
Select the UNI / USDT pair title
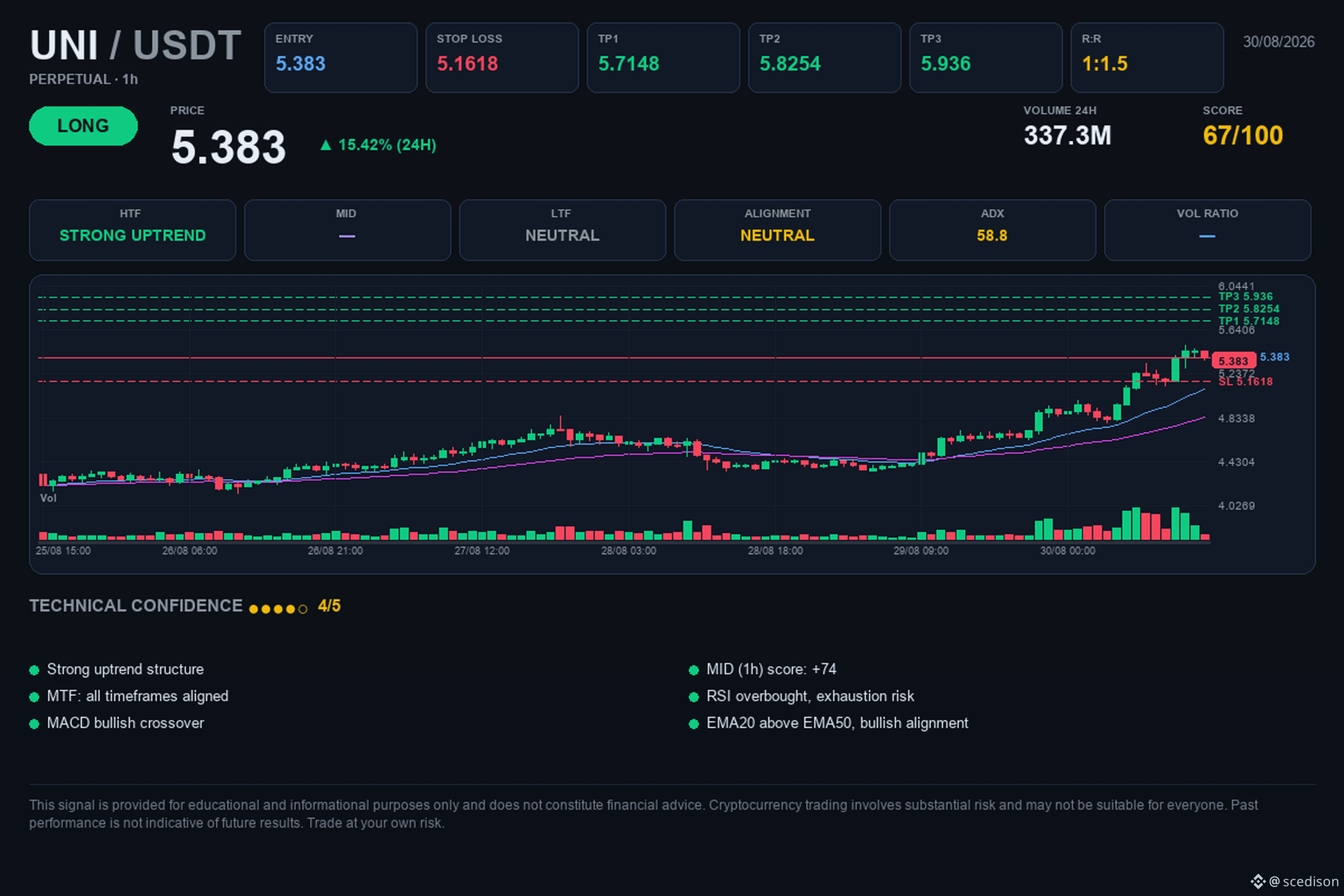(x=136, y=45)
